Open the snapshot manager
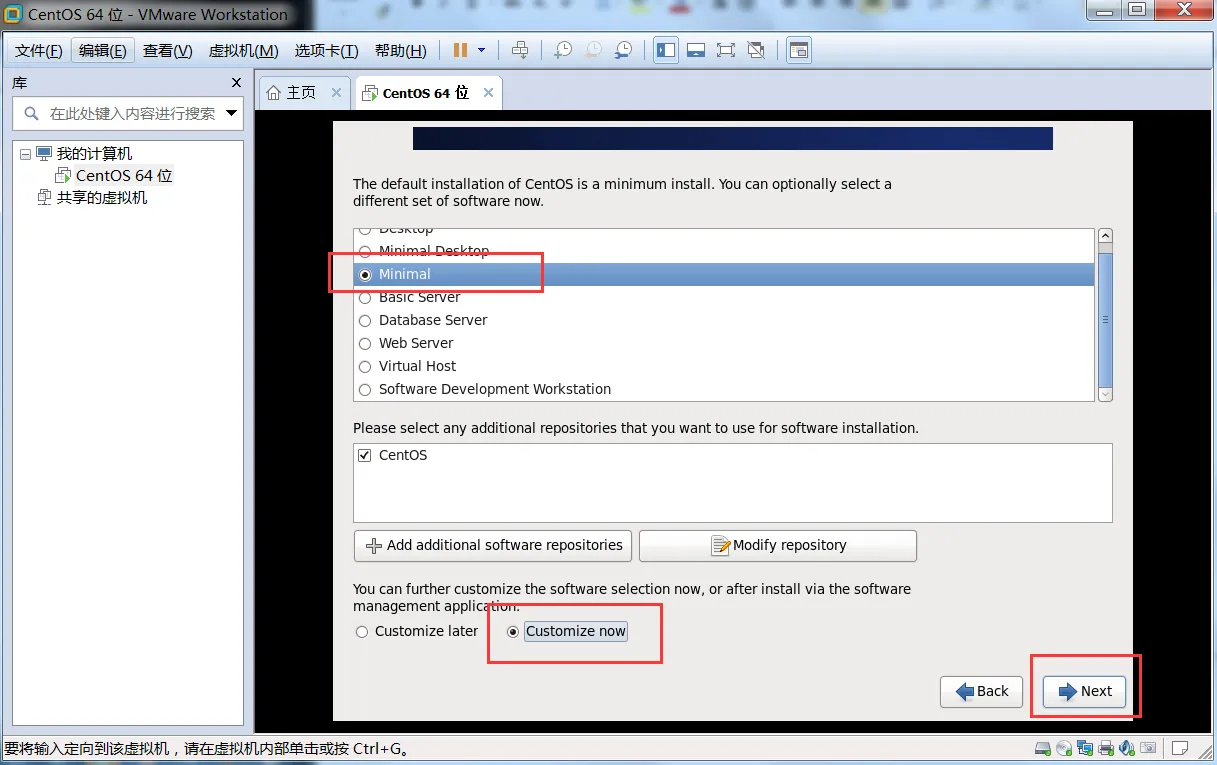This screenshot has width=1217, height=765. pos(623,50)
